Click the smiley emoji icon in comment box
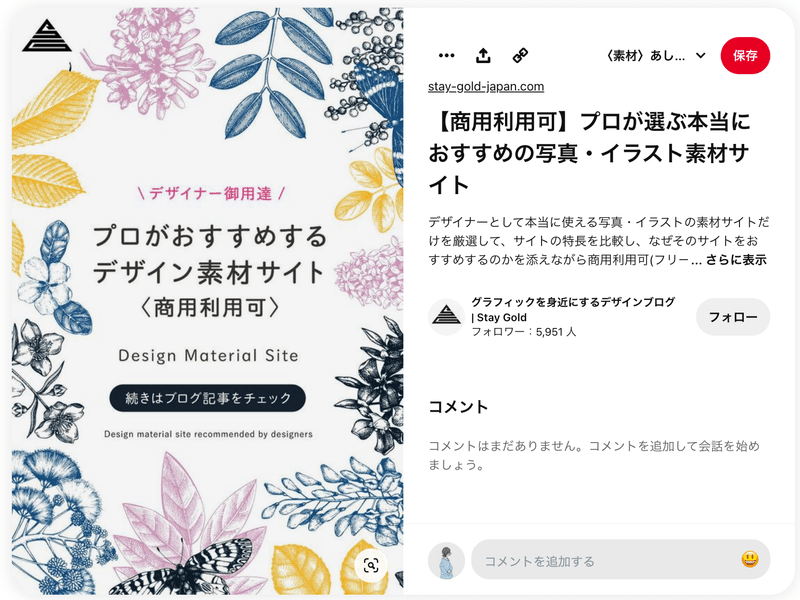The image size is (800, 600). pyautogui.click(x=749, y=560)
